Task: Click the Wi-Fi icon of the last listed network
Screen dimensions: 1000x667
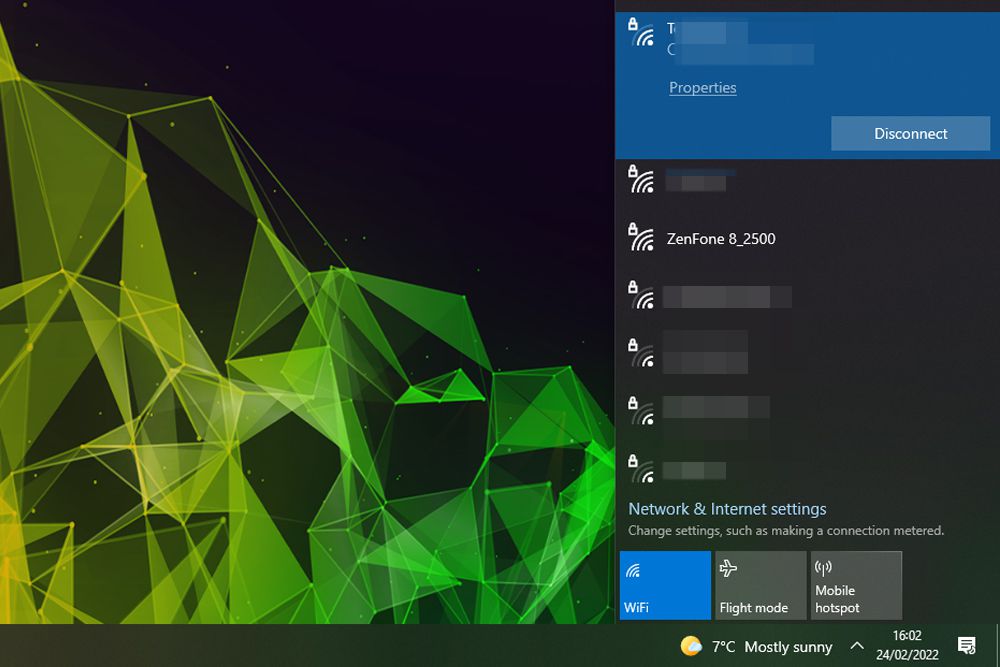Action: pos(641,469)
